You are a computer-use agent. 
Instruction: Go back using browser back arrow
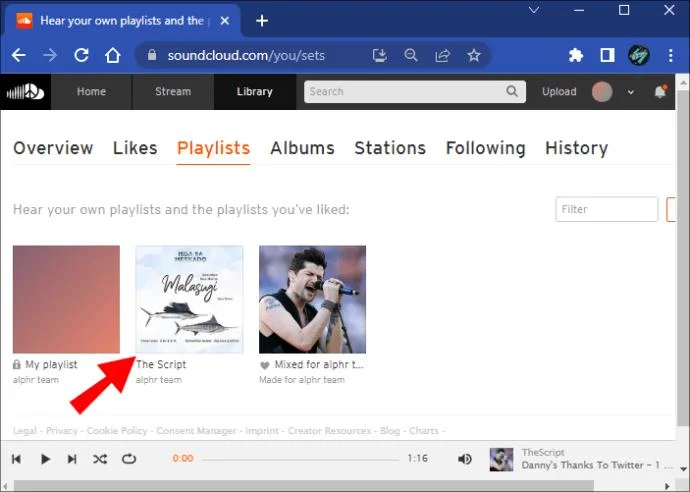pos(18,55)
